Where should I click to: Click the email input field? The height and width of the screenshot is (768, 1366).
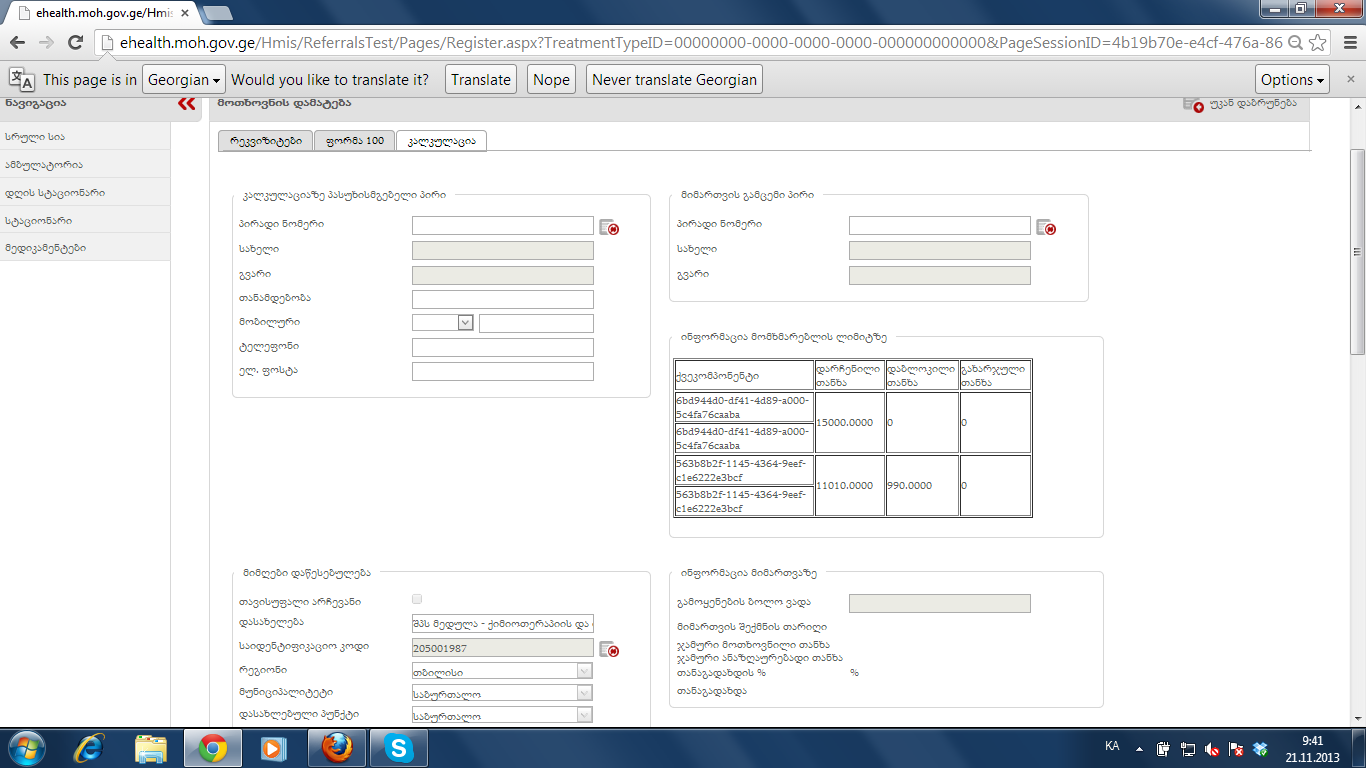(502, 371)
